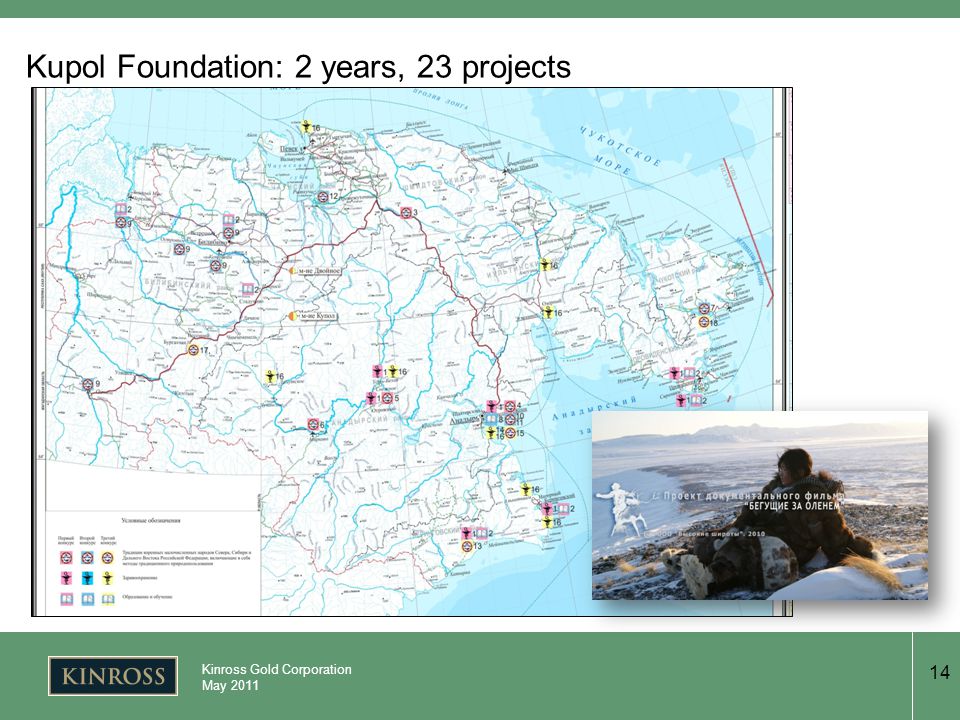
Task: Select the pink education book legend icon
Action: 66,598
